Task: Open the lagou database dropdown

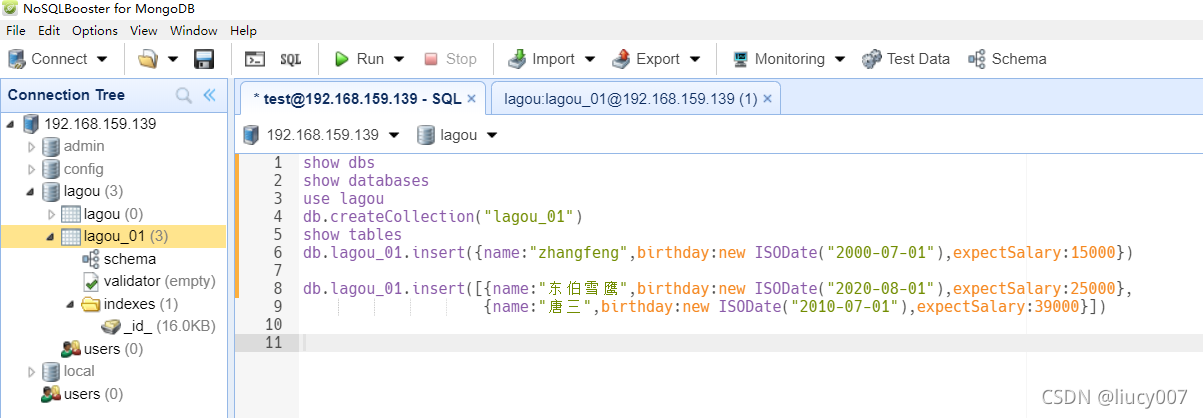Action: click(492, 135)
